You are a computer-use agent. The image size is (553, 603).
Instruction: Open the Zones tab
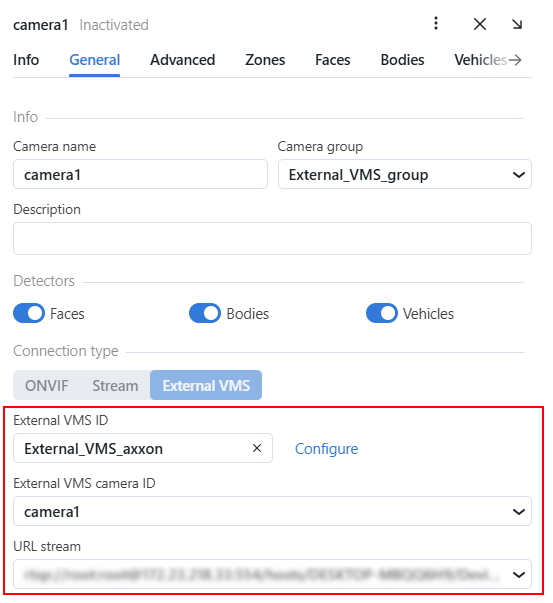pos(265,60)
